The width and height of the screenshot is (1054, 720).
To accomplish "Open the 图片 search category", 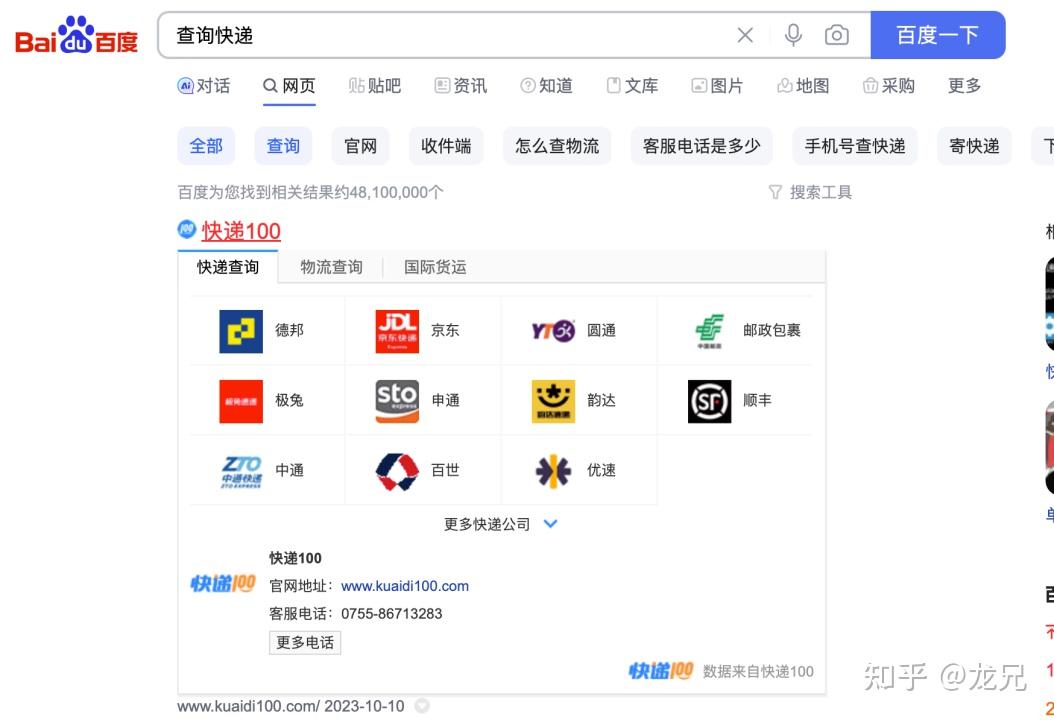I will tap(717, 86).
